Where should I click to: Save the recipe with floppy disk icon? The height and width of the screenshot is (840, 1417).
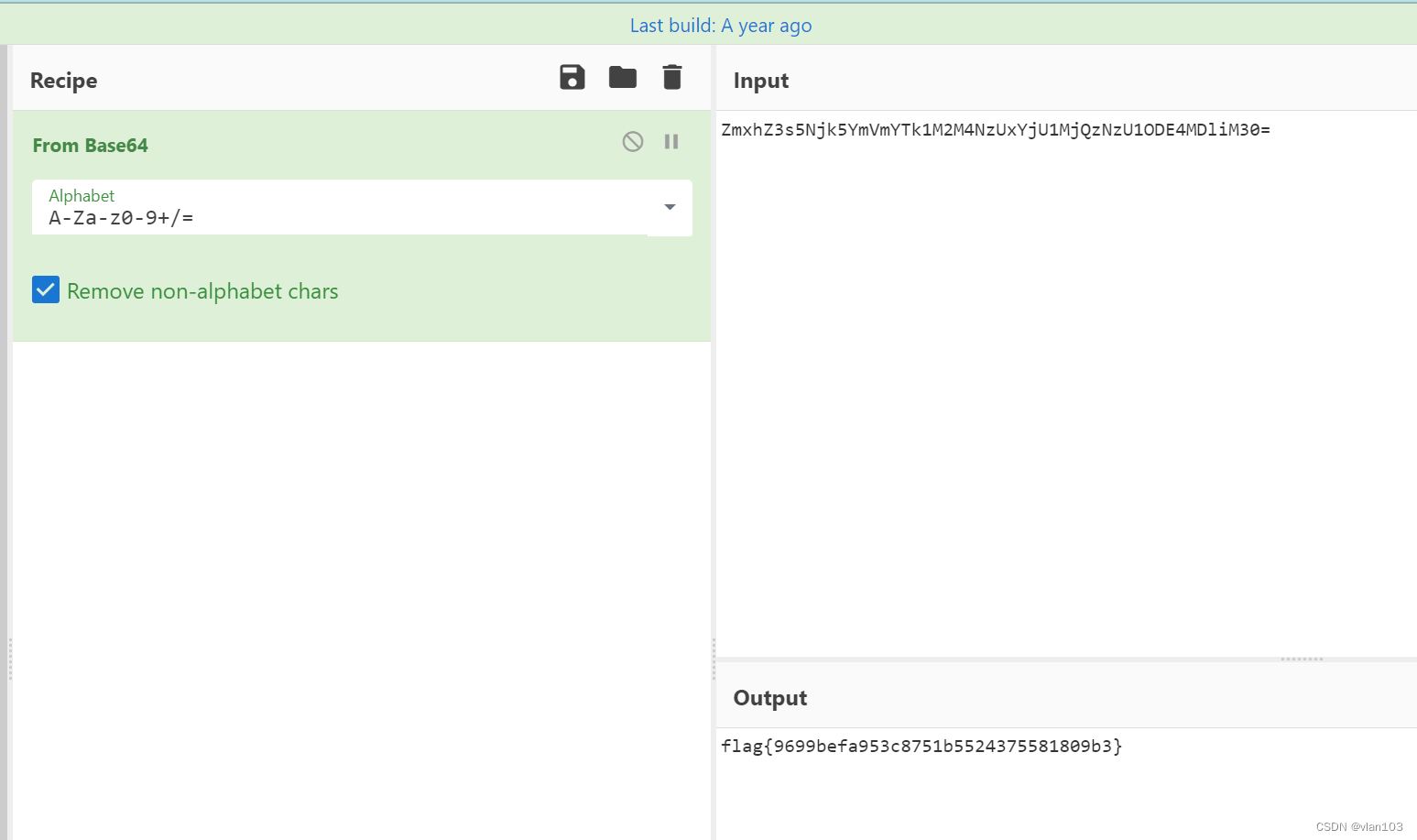[x=572, y=78]
